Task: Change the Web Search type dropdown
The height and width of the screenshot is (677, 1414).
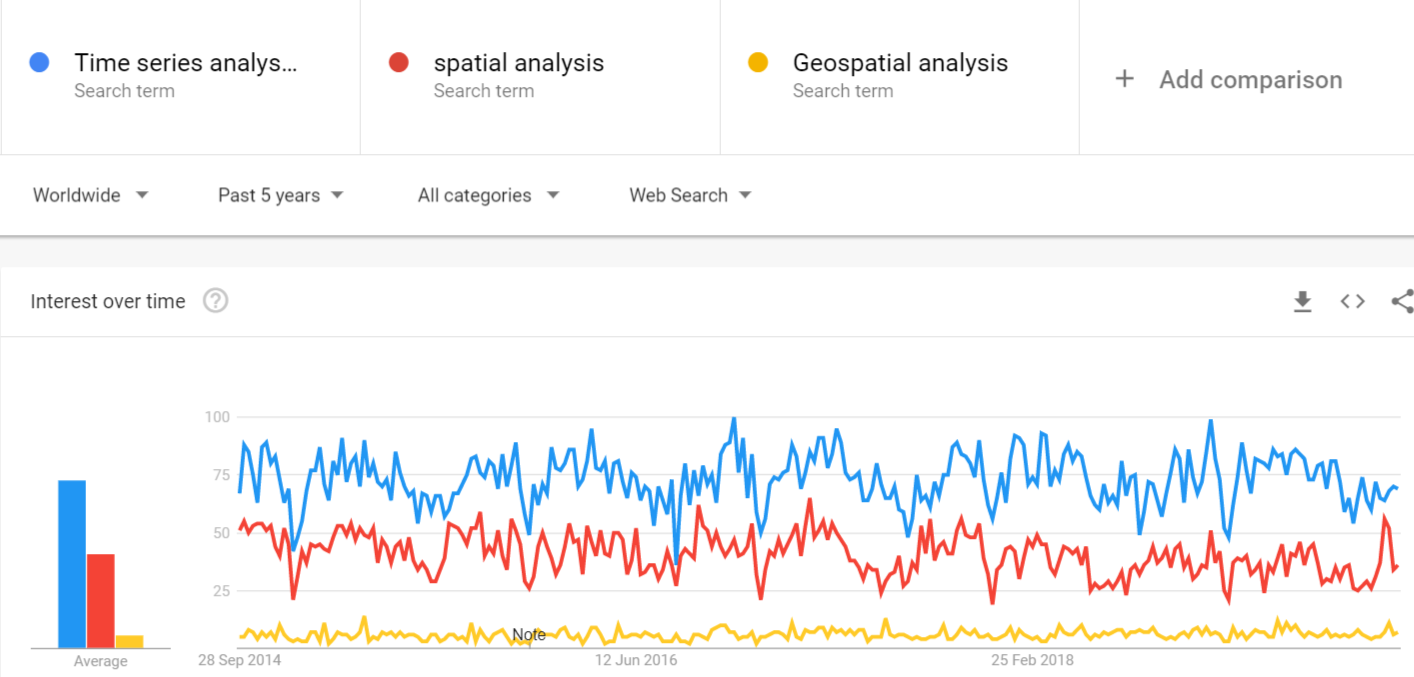Action: pyautogui.click(x=690, y=195)
